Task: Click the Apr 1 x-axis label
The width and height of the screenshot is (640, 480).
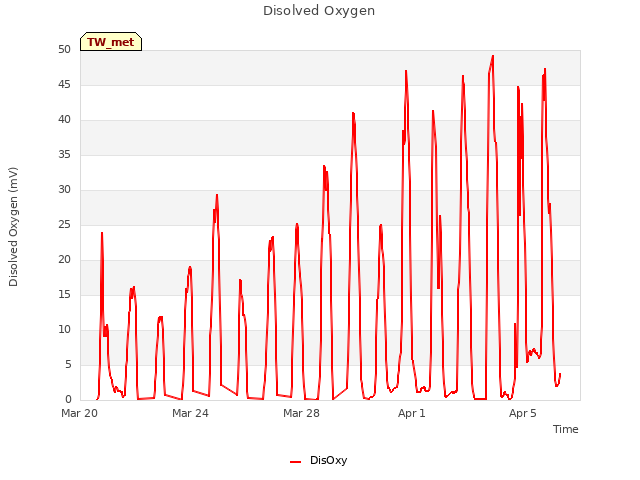Action: pyautogui.click(x=412, y=413)
